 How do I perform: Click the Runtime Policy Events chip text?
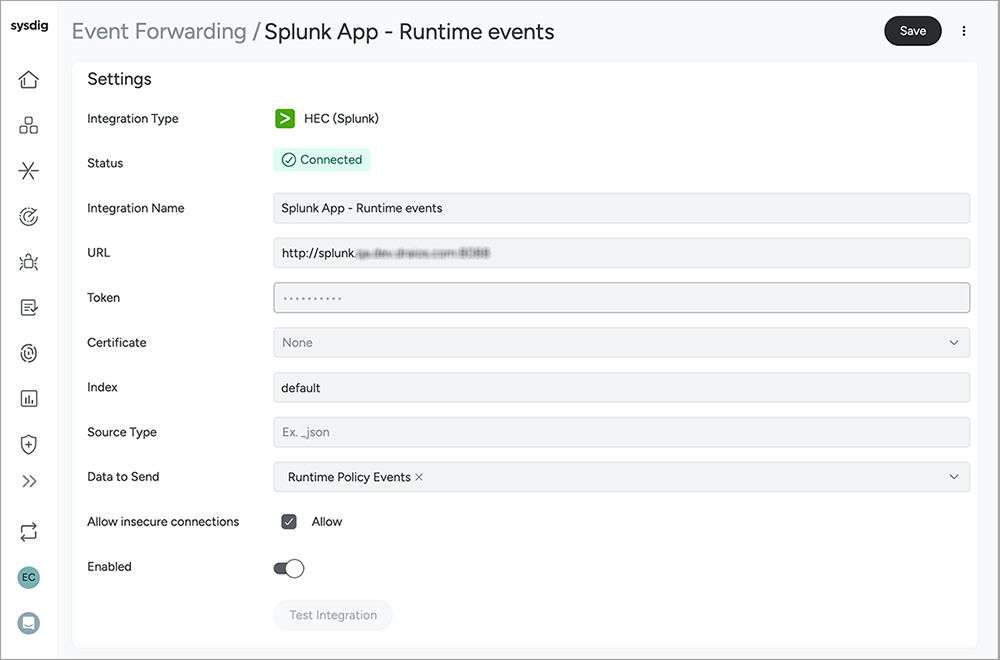pyautogui.click(x=349, y=477)
